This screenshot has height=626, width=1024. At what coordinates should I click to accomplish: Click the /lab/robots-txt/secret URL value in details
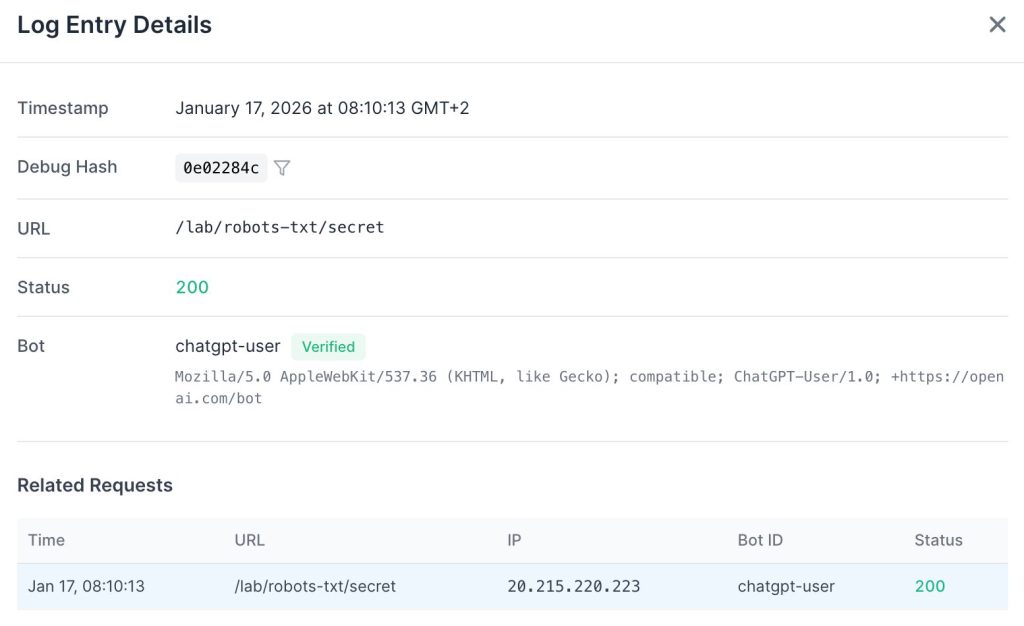tap(279, 227)
